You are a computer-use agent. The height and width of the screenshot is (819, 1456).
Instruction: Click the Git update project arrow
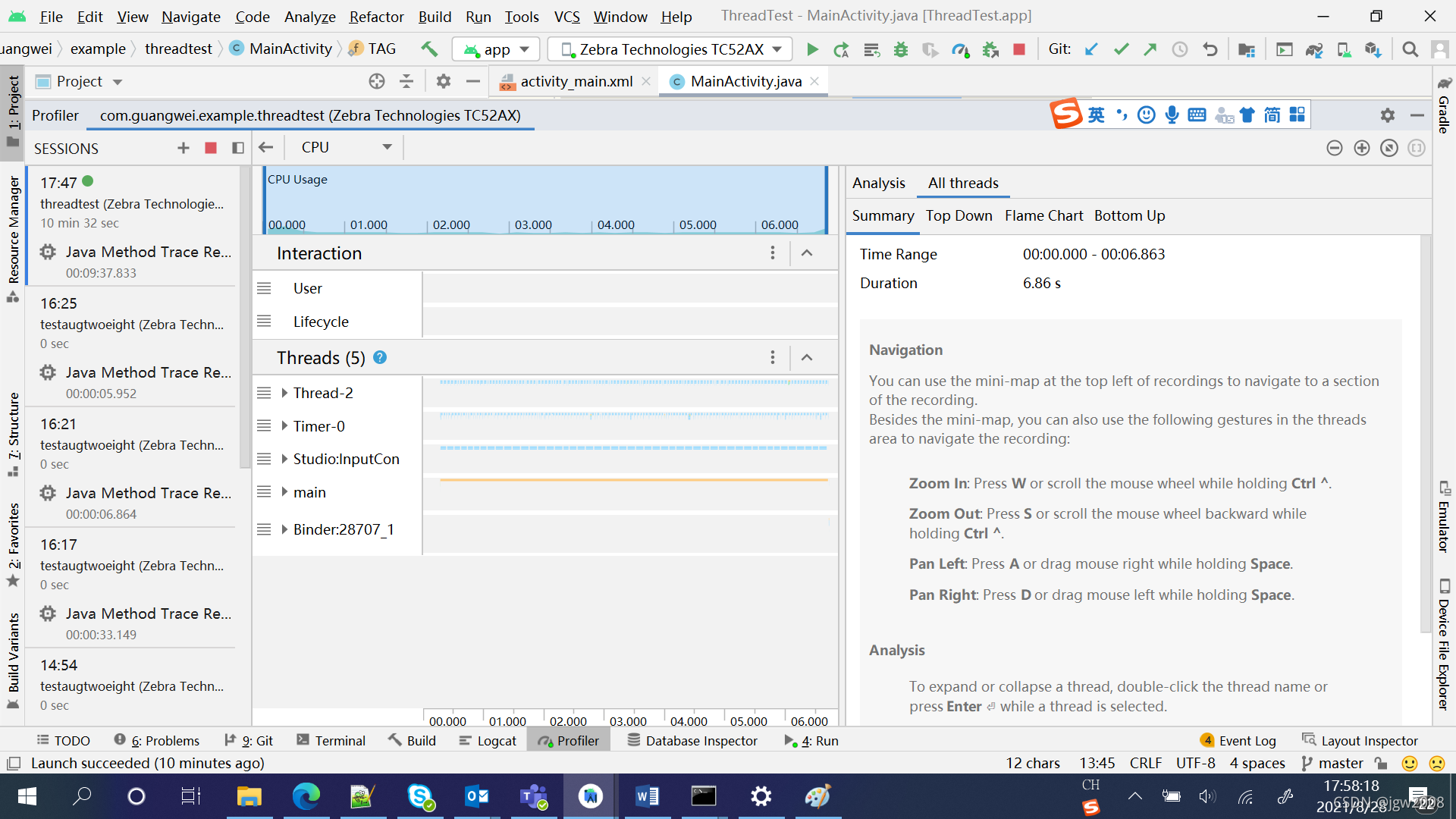click(x=1091, y=49)
